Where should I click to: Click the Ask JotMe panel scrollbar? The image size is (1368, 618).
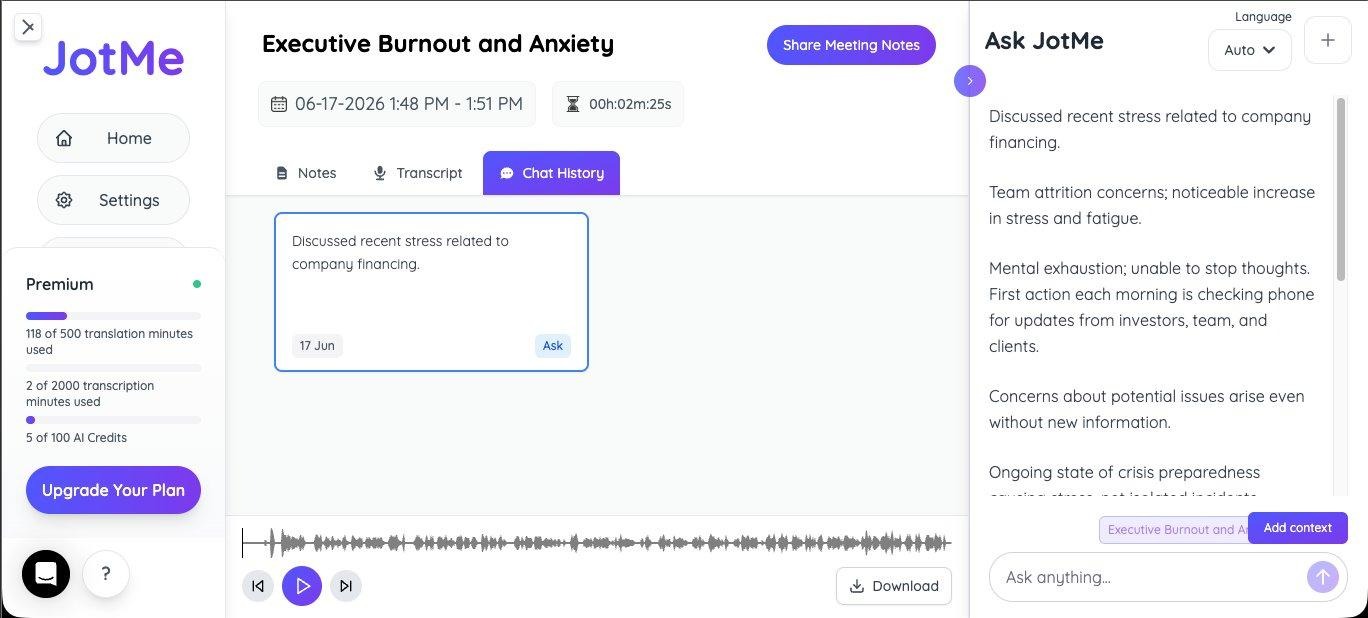[1341, 188]
